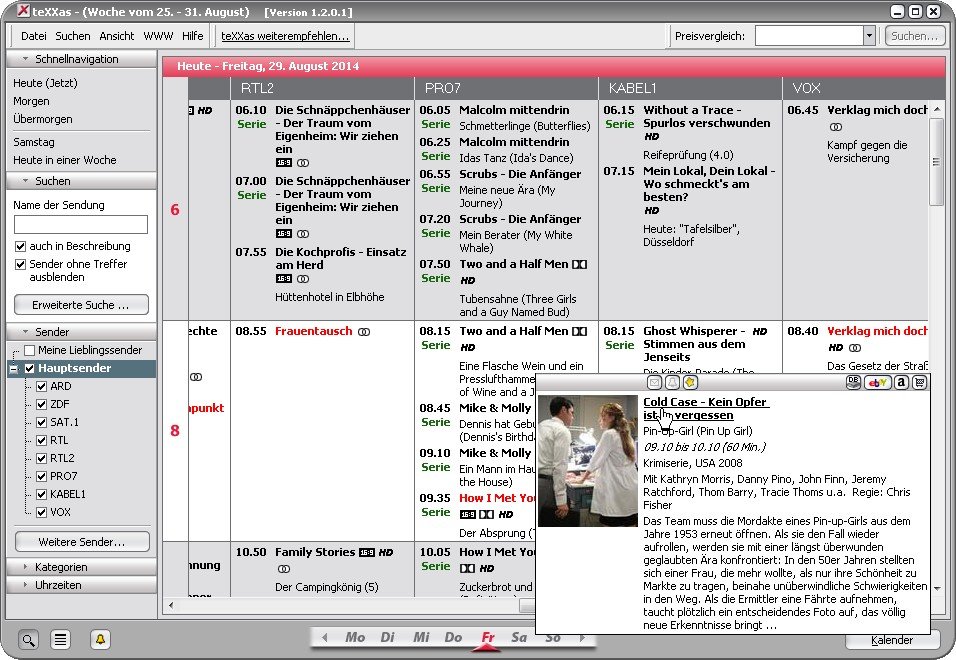
Task: Expand the Kategorien panel
Action: [81, 567]
